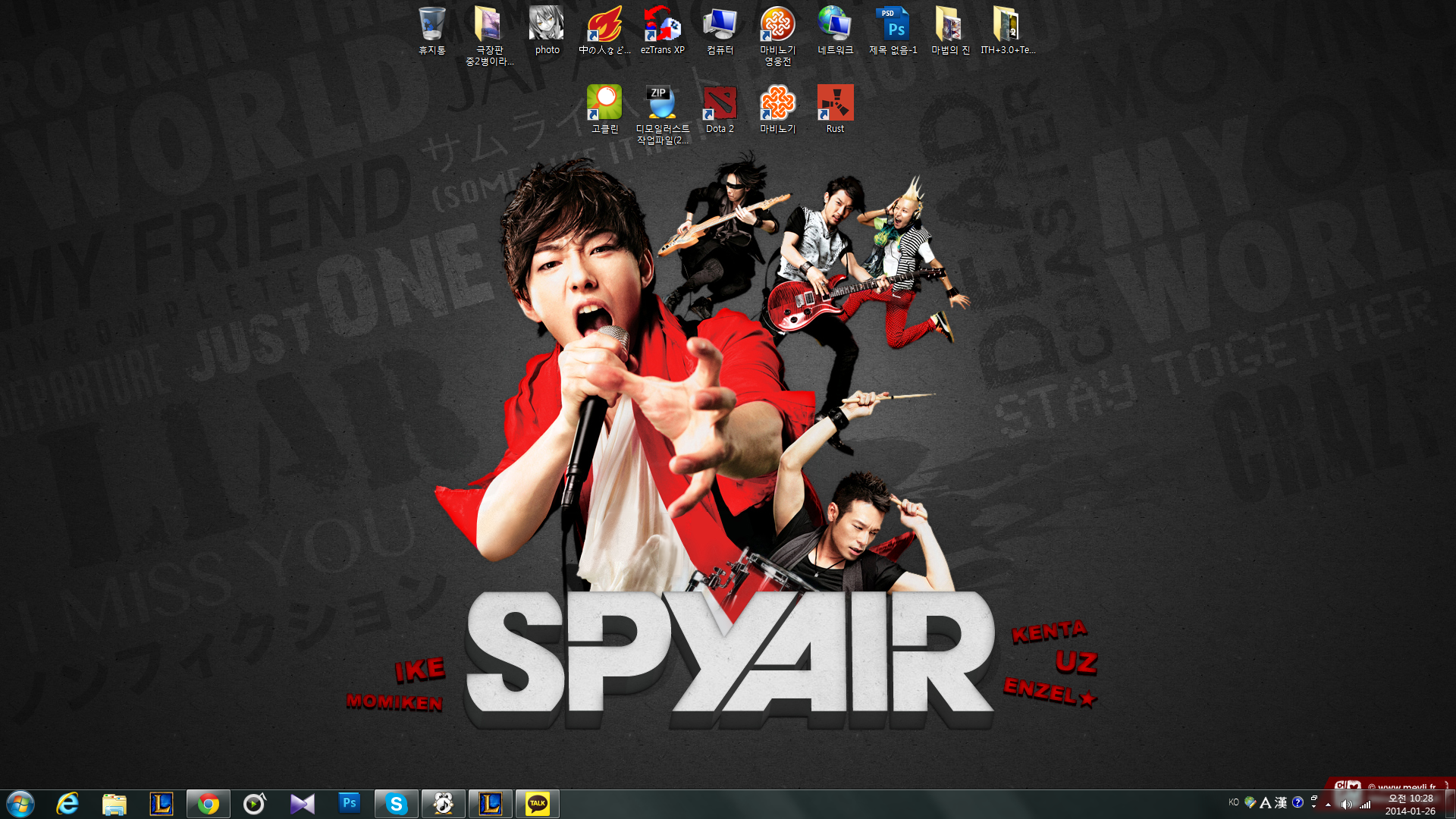Open the Windows Start menu orb

click(x=20, y=804)
